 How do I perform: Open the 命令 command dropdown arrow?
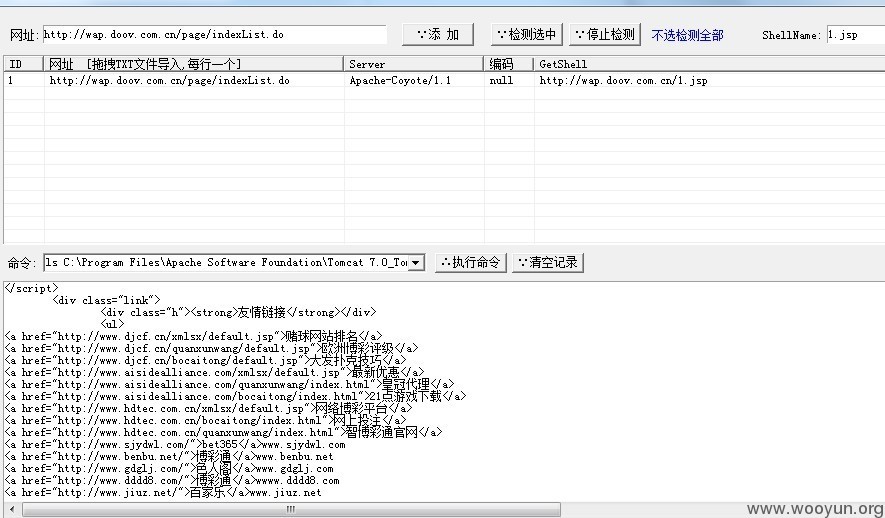(415, 262)
